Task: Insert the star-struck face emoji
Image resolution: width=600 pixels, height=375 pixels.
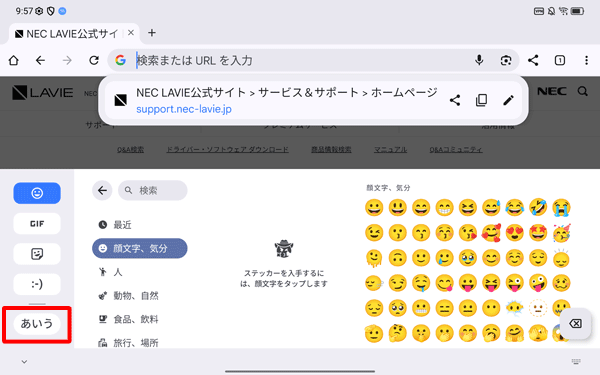Action: (x=538, y=233)
